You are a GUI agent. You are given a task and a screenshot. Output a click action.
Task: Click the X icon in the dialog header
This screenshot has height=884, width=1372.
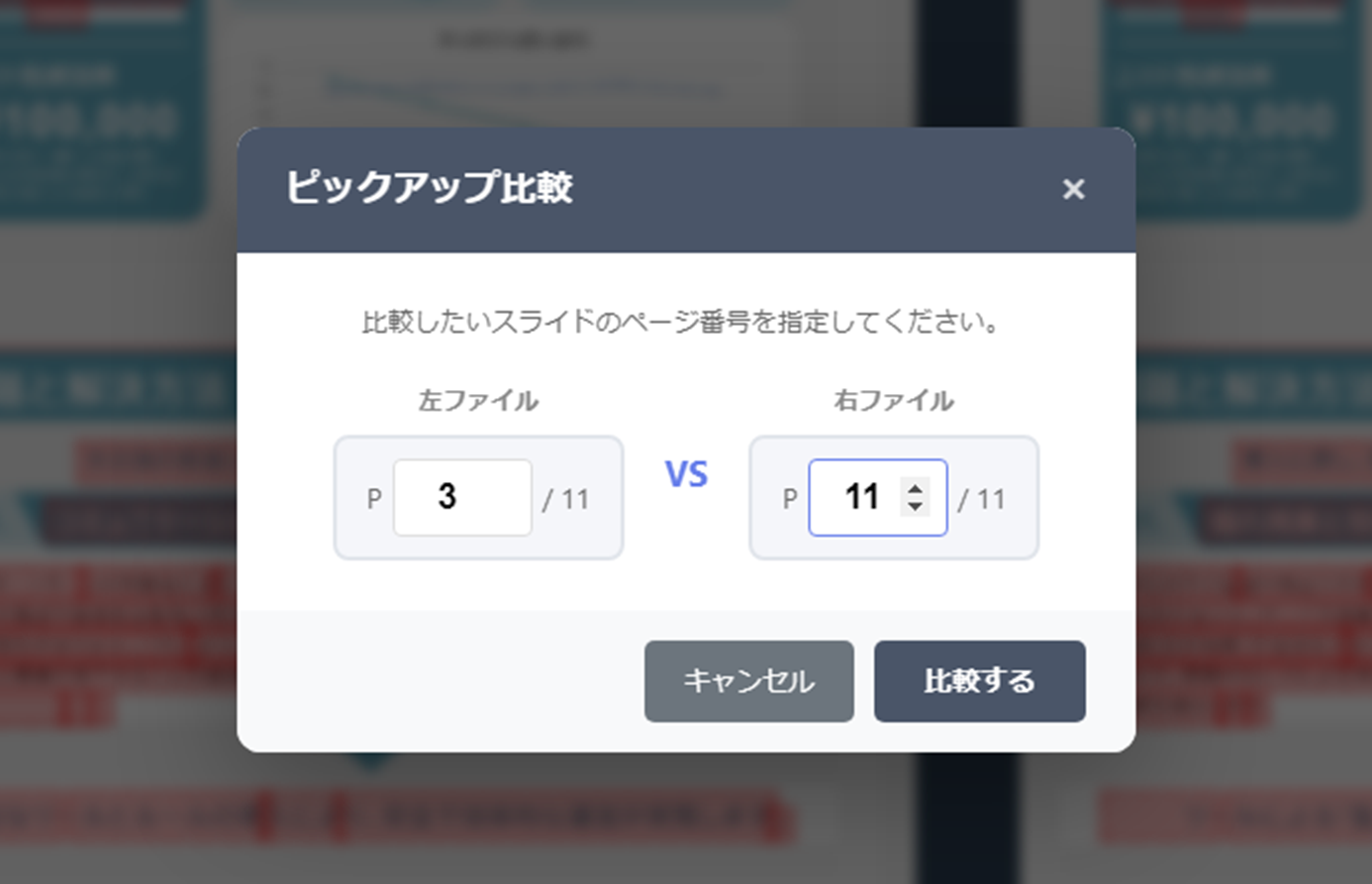click(x=1074, y=189)
